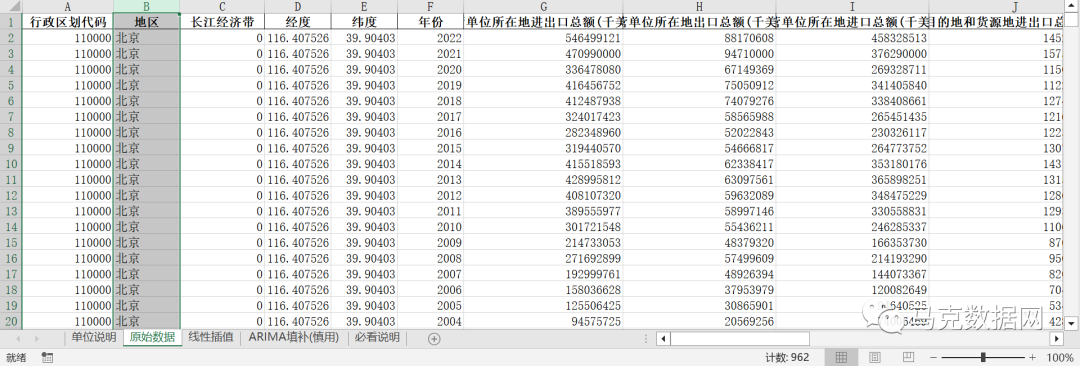Click cell with value 301721548
The image size is (1080, 366).
tap(543, 227)
